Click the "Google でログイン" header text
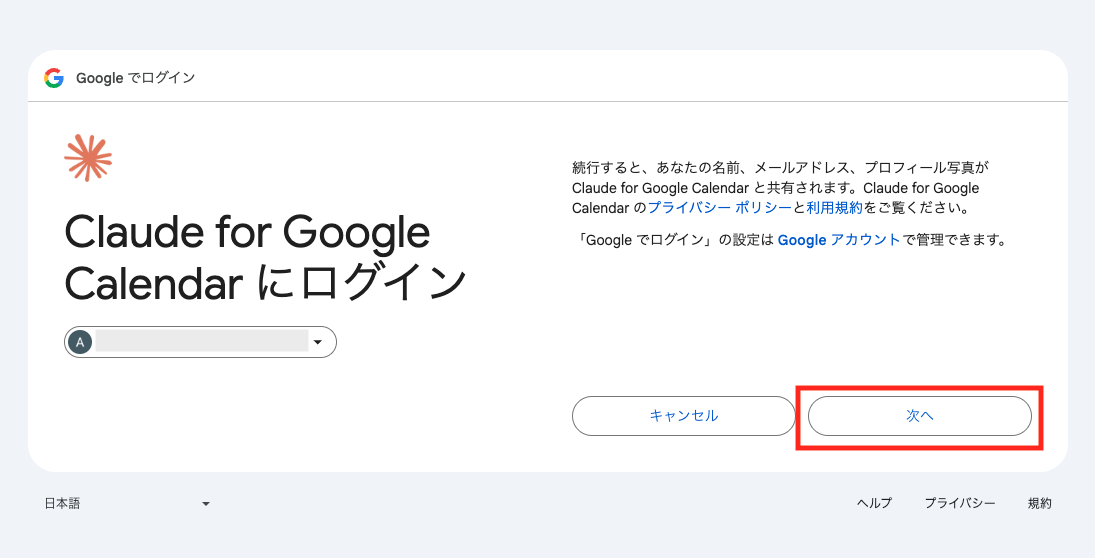The width and height of the screenshot is (1095, 558). tap(135, 78)
